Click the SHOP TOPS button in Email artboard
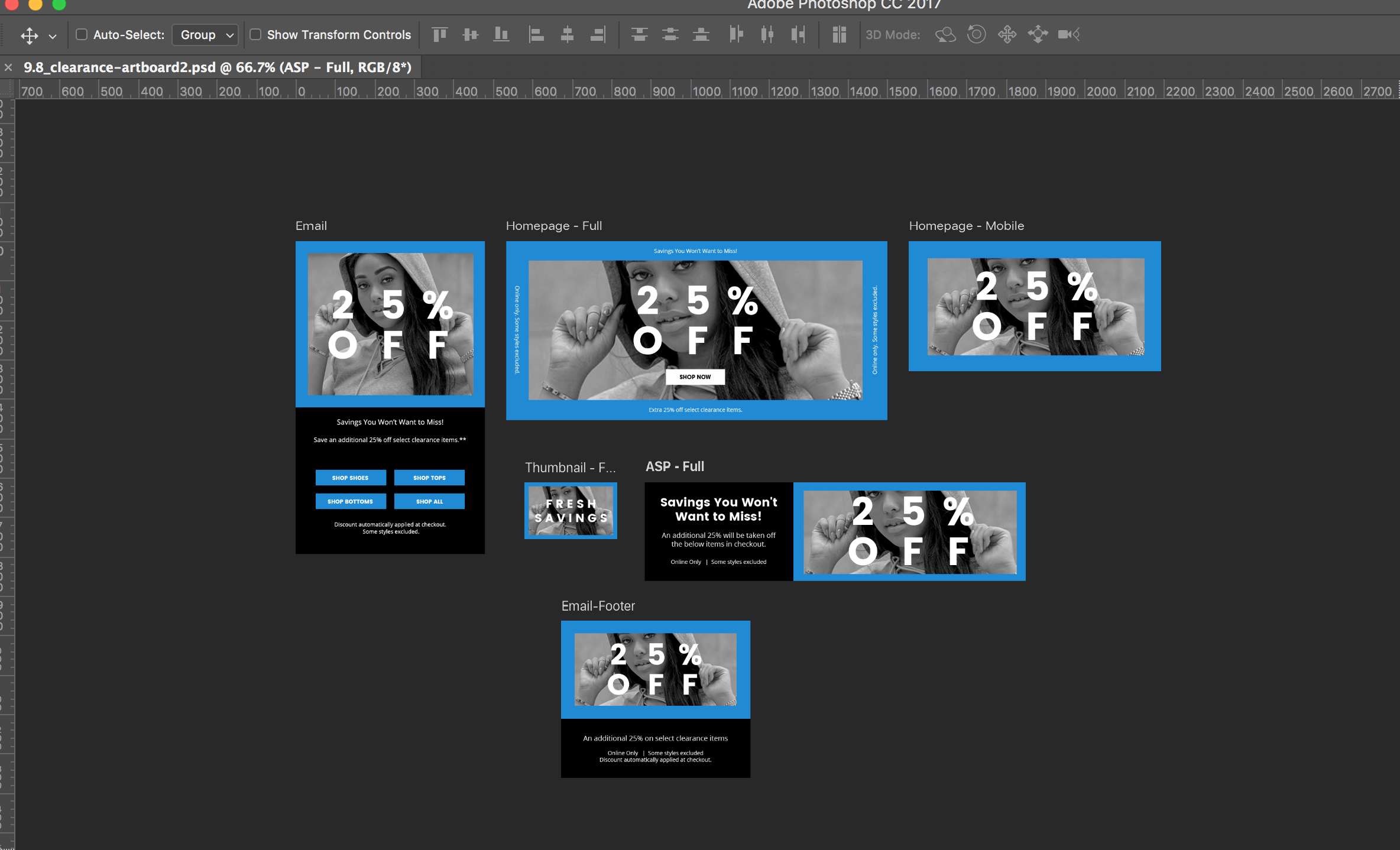The height and width of the screenshot is (850, 1400). pos(429,478)
